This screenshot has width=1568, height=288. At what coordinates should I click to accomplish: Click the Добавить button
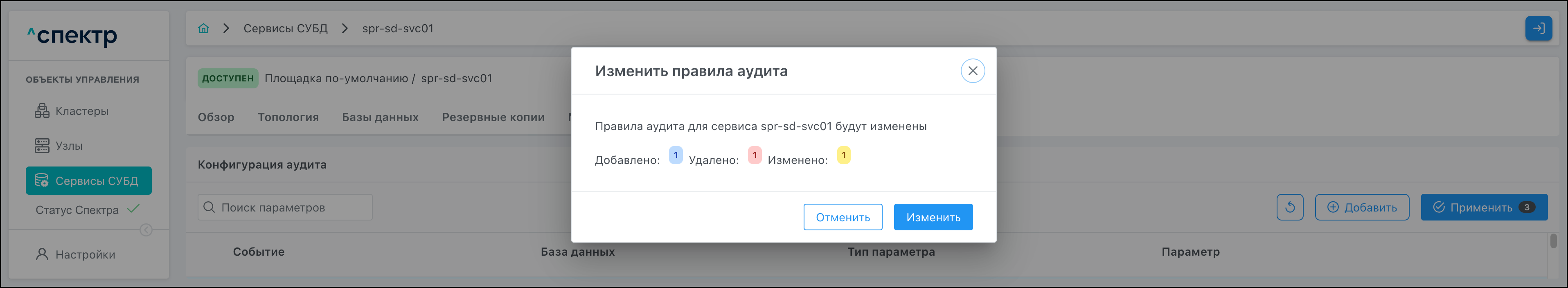pos(1362,208)
